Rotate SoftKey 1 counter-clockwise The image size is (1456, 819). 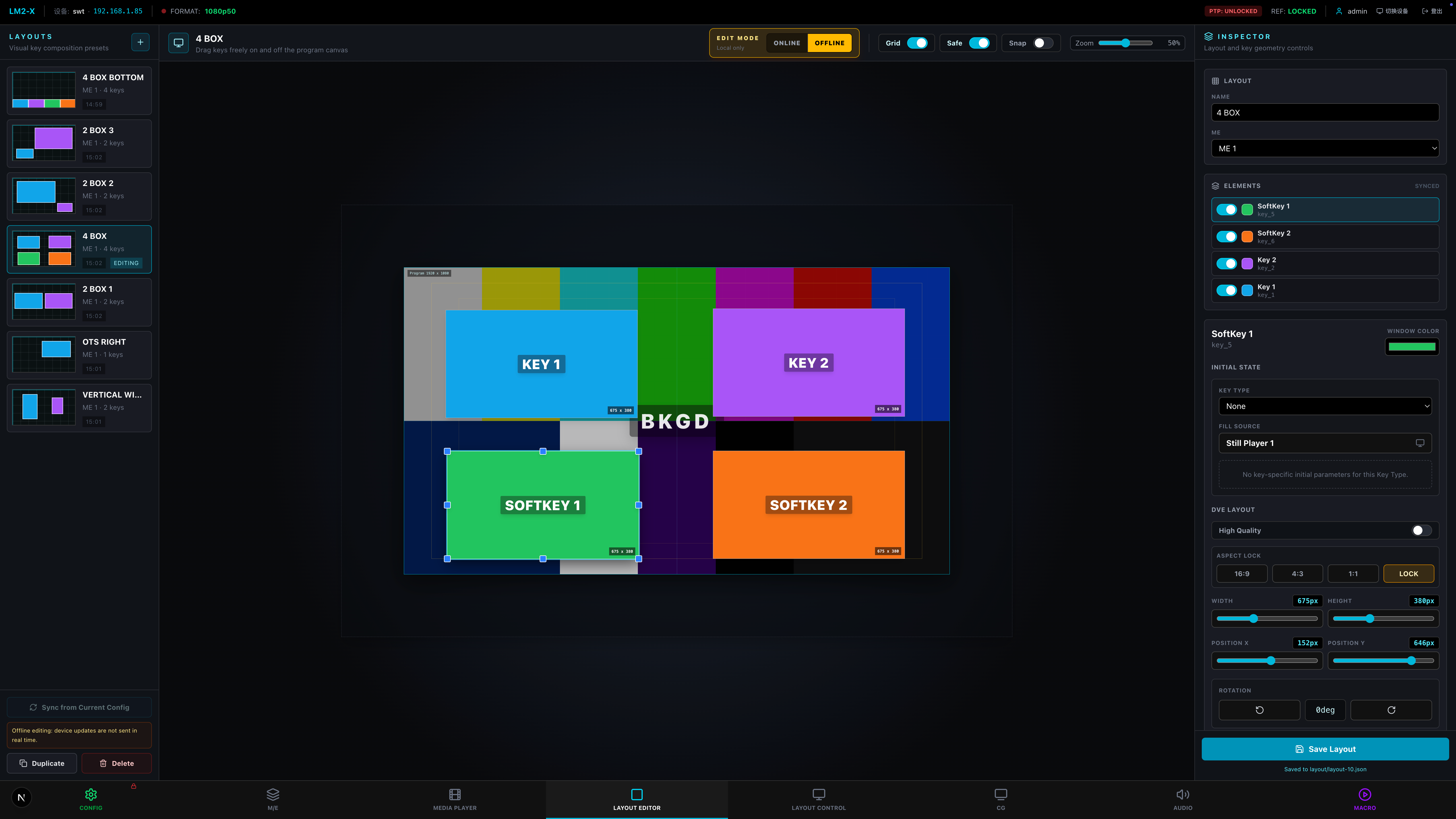[1259, 710]
